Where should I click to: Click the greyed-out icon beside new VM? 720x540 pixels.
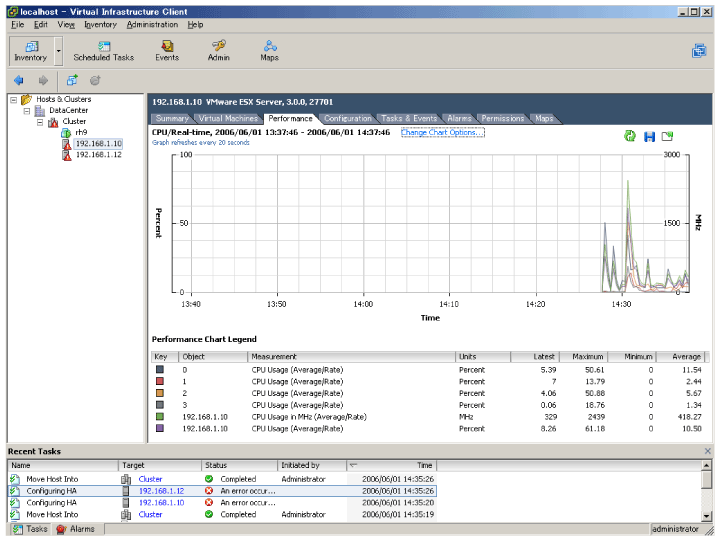95,80
